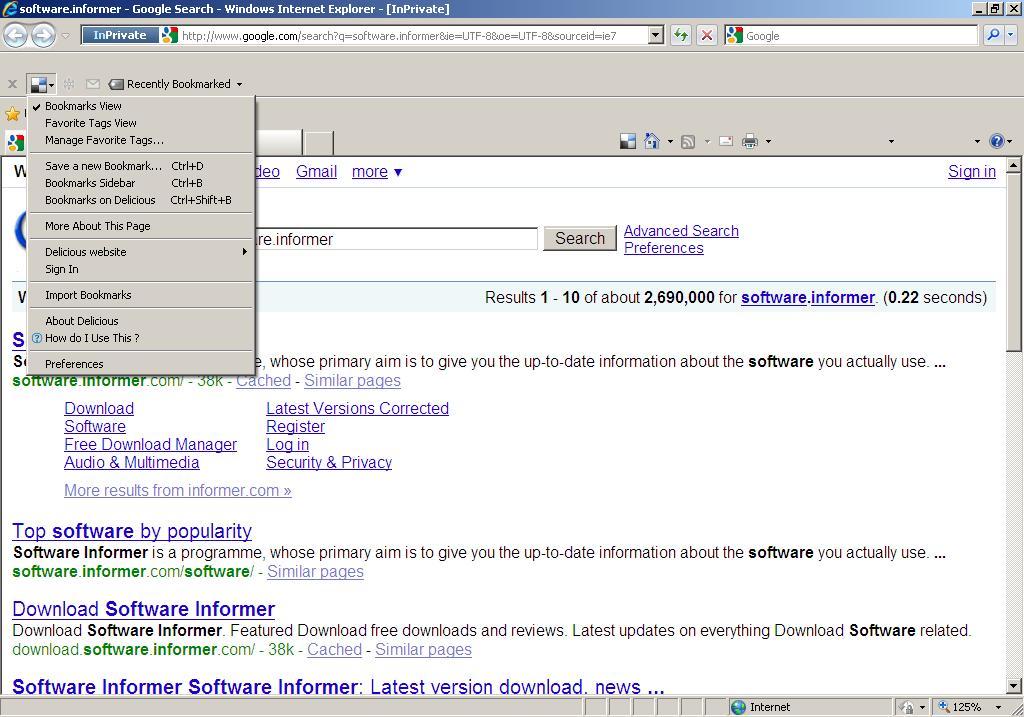
Task: Click the Delicious logo icon on the bookmarks toolbar
Action: (x=38, y=84)
